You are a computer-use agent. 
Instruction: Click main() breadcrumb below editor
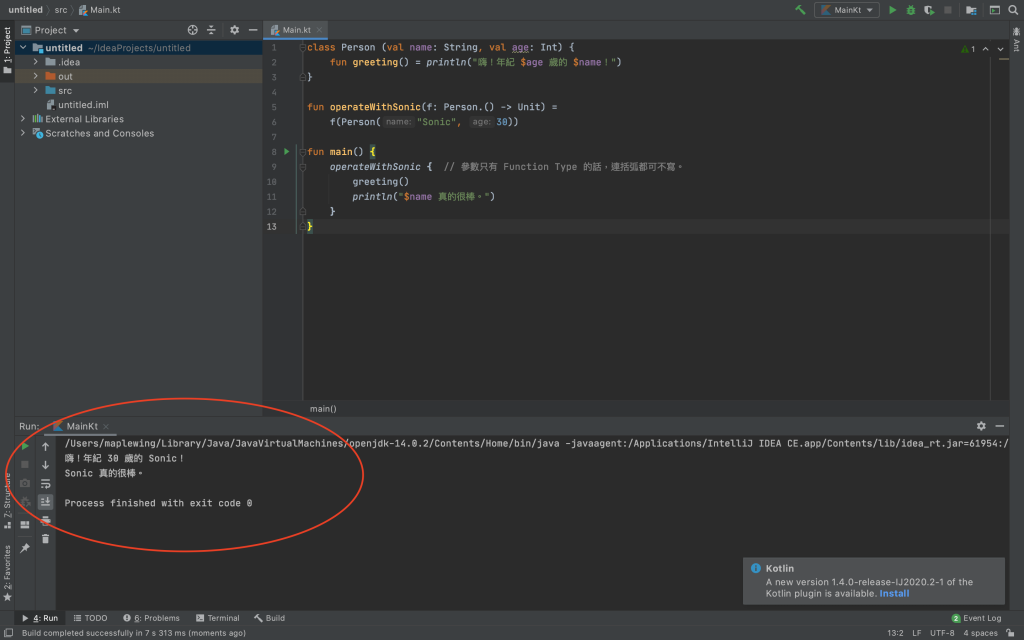click(323, 409)
